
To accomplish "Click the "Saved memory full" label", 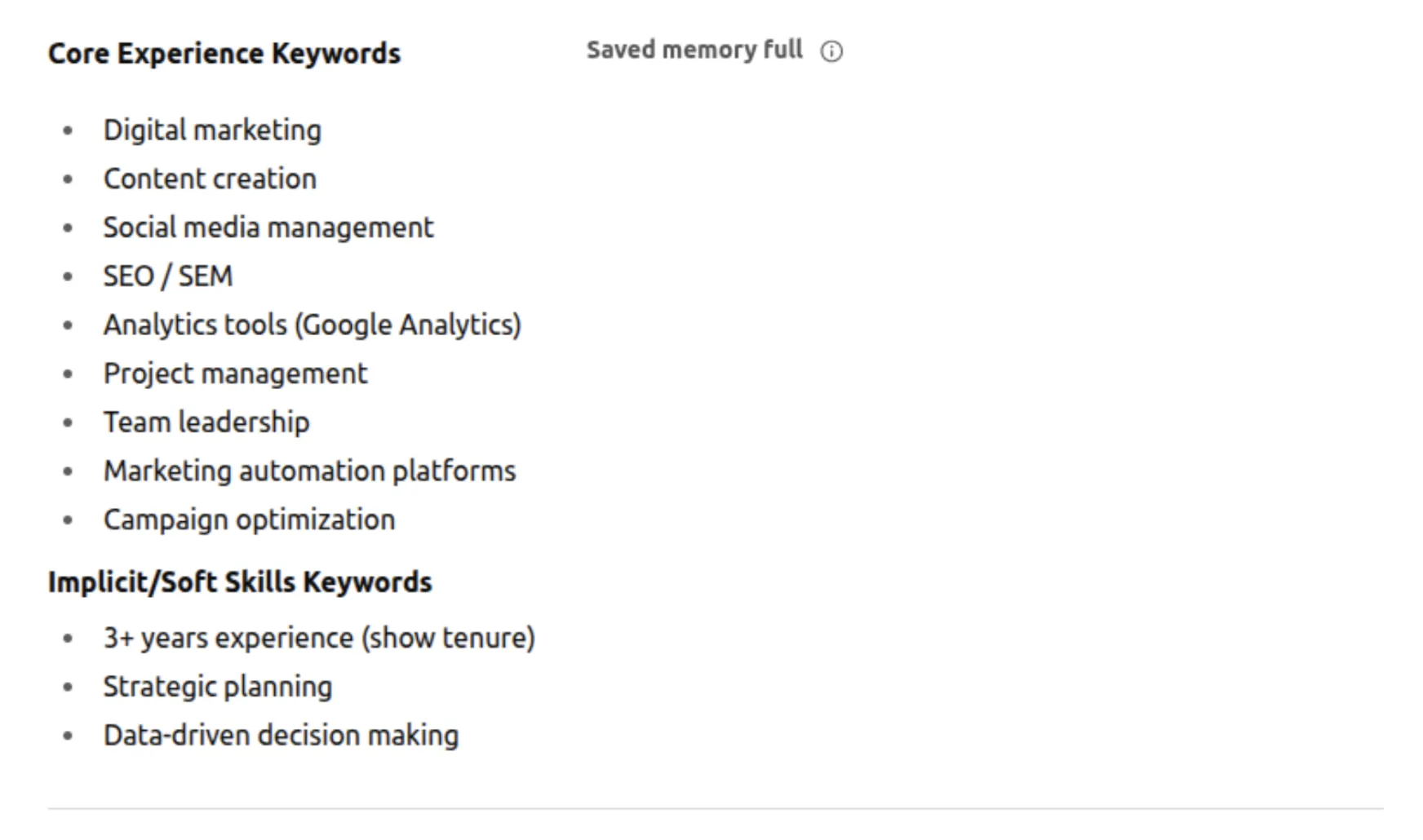I will 694,50.
